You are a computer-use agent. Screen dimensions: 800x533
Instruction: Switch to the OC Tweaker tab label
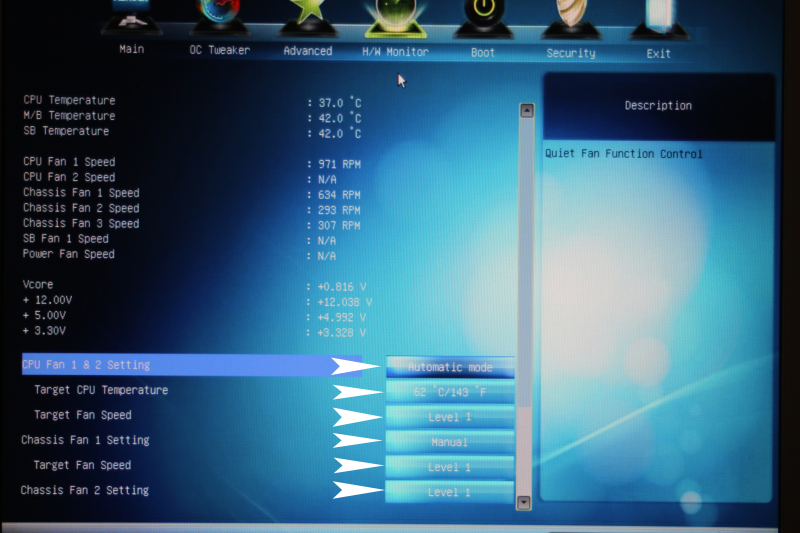(x=220, y=50)
